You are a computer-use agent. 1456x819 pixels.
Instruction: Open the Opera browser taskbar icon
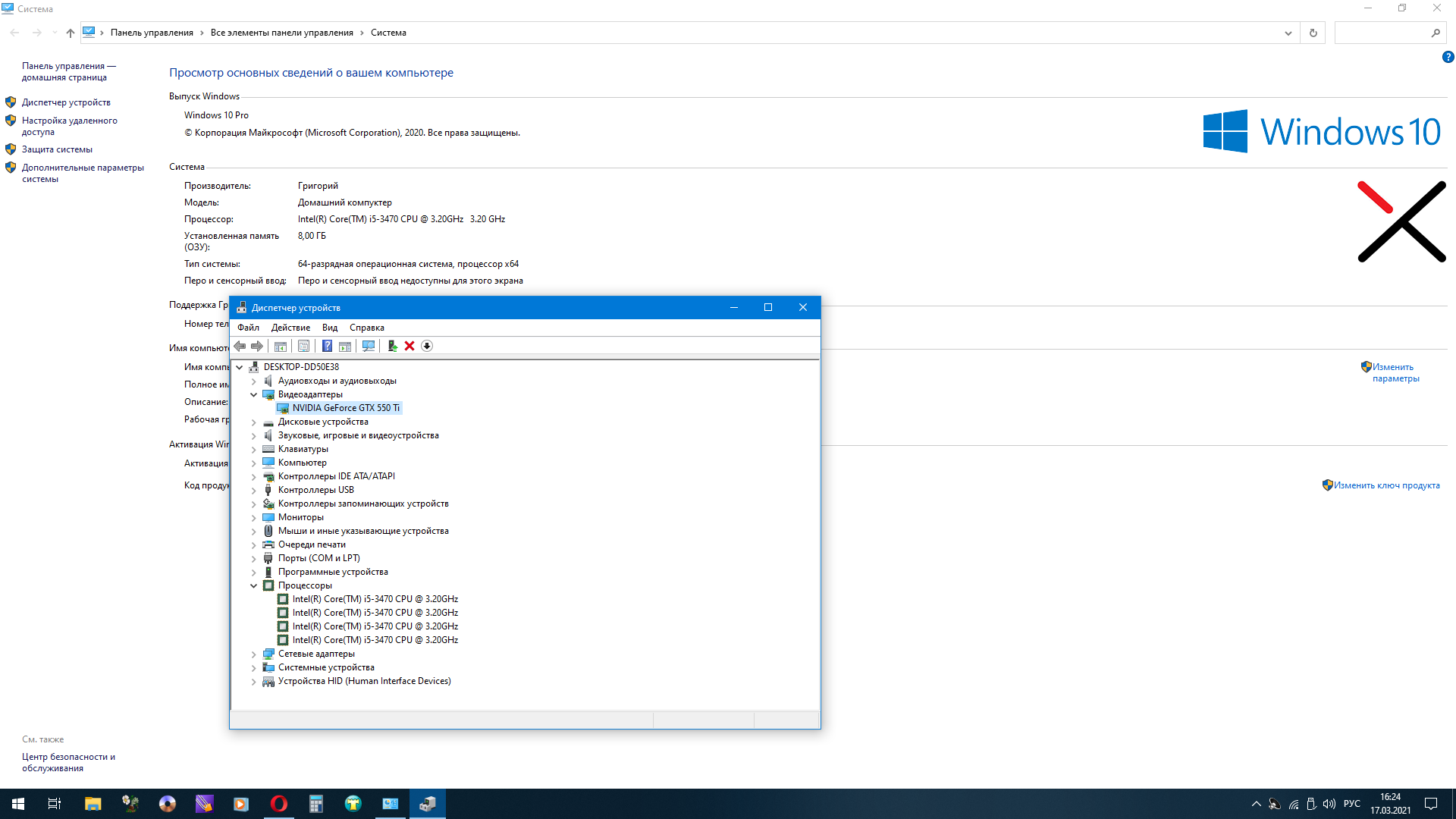click(279, 804)
